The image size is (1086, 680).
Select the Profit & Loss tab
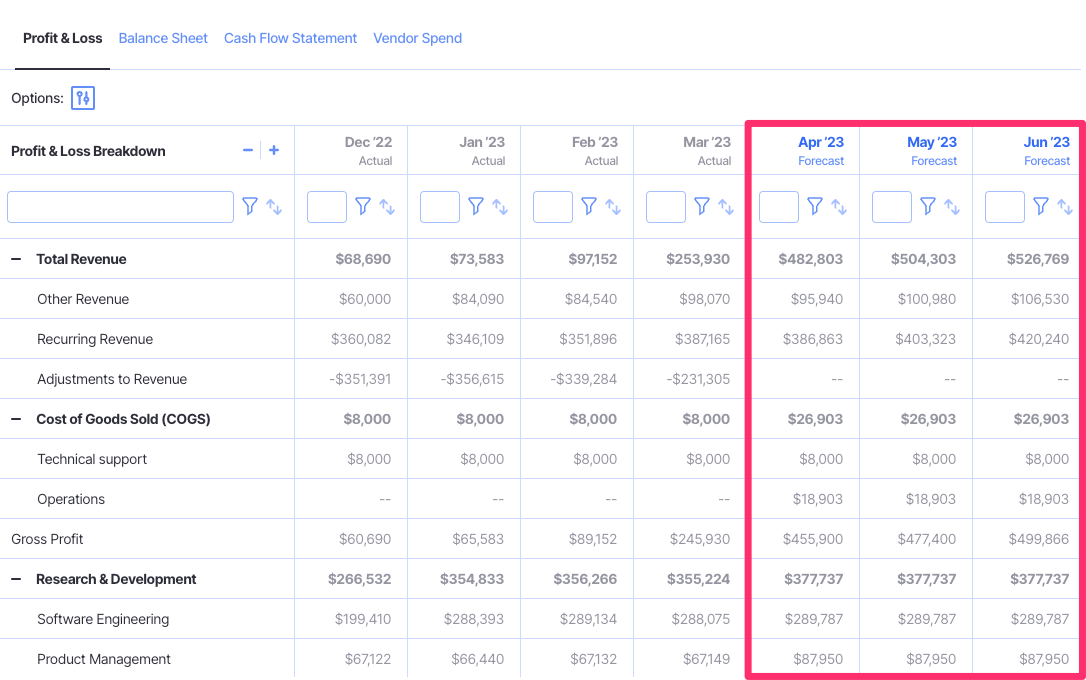coord(62,38)
